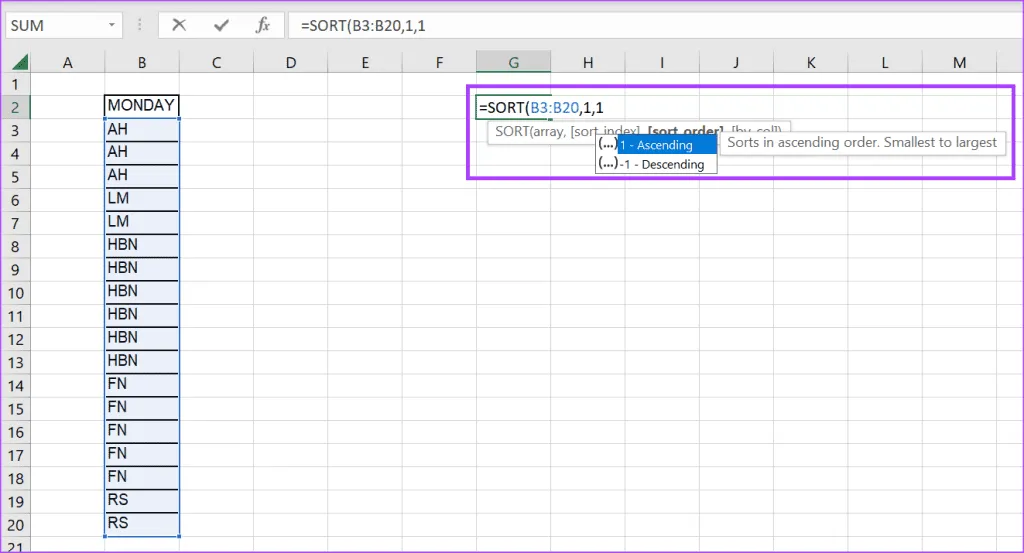
Task: Click the MONDAY cell
Action: [x=142, y=106]
